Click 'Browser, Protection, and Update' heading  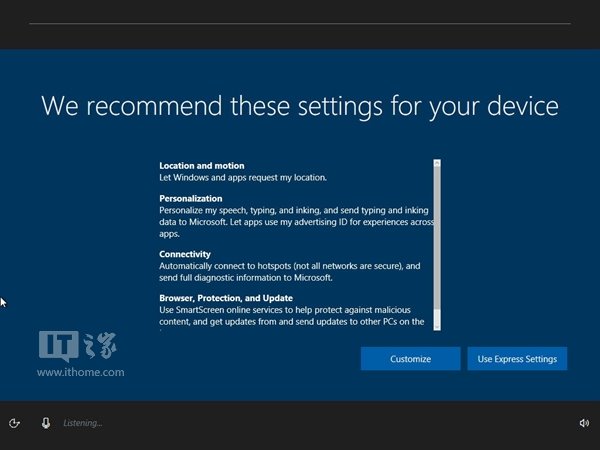tap(226, 298)
